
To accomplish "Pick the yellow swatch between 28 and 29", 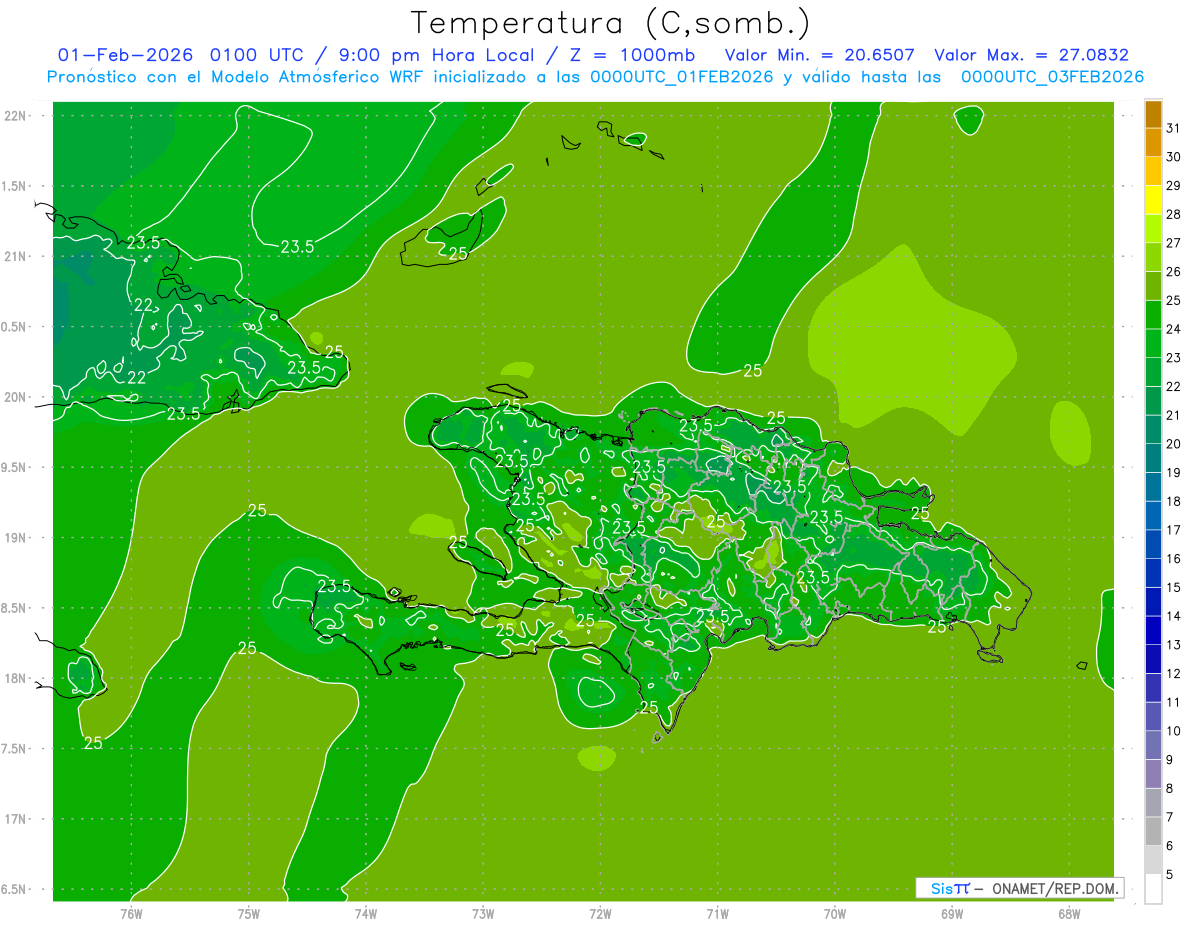I will pos(1153,200).
